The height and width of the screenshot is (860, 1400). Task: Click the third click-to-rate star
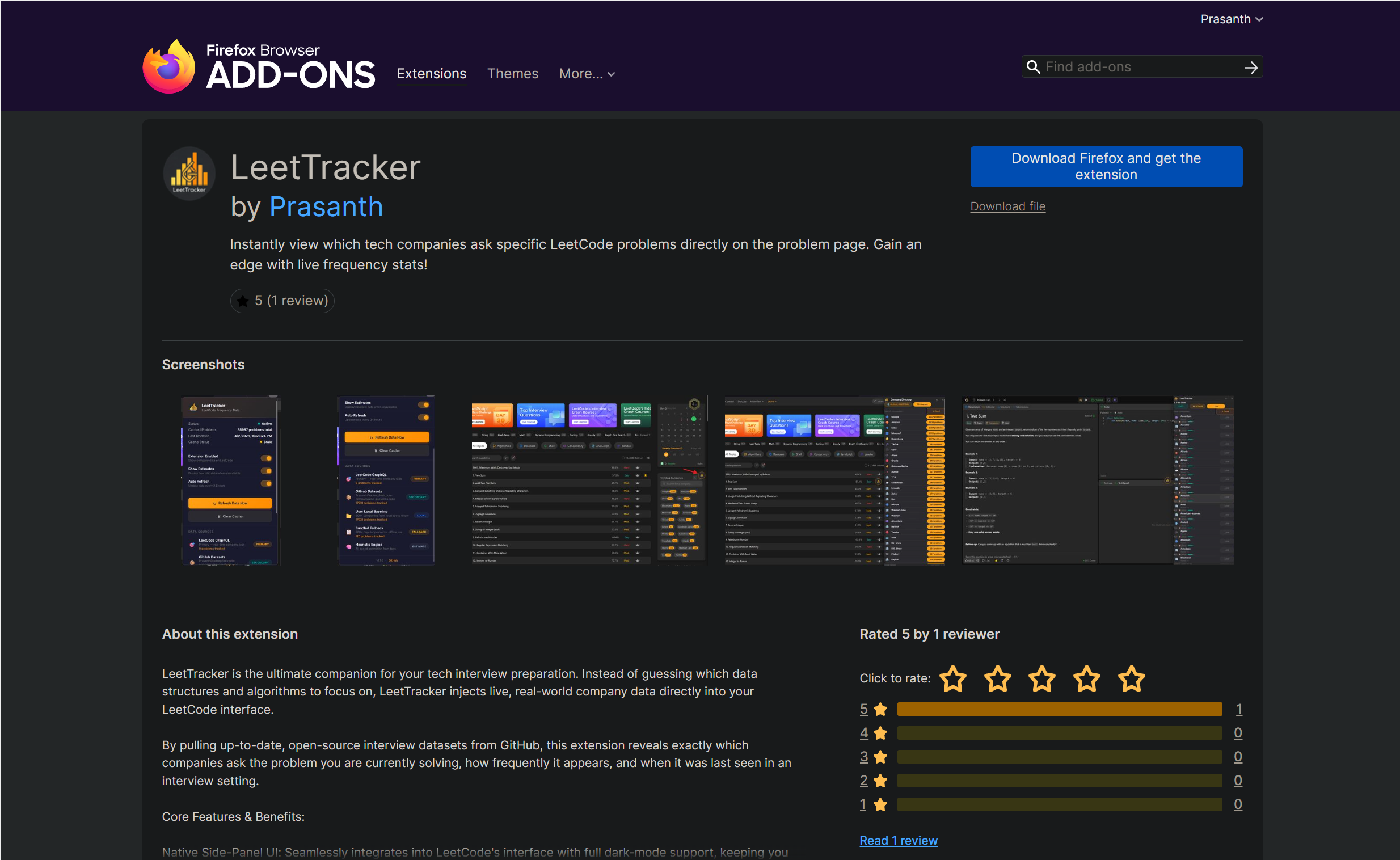pyautogui.click(x=1042, y=678)
